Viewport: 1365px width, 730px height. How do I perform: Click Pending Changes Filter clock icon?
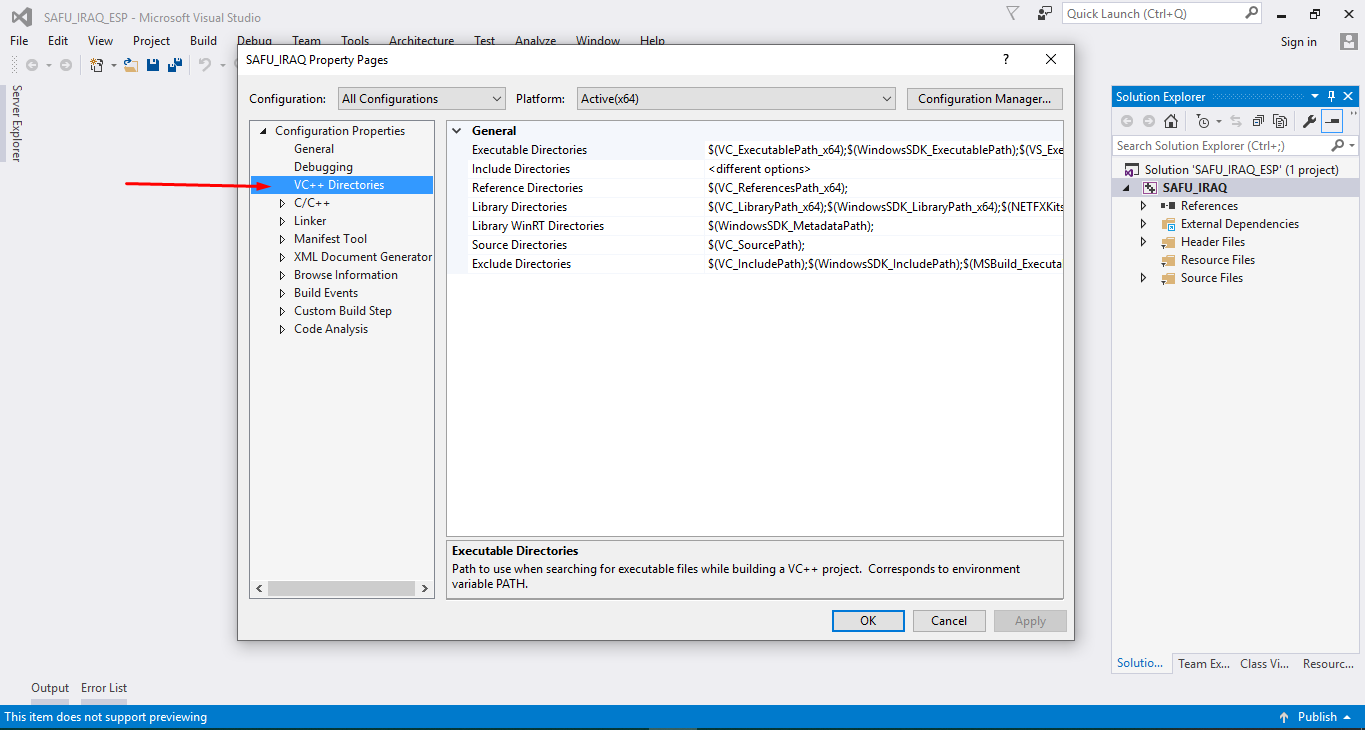1203,121
